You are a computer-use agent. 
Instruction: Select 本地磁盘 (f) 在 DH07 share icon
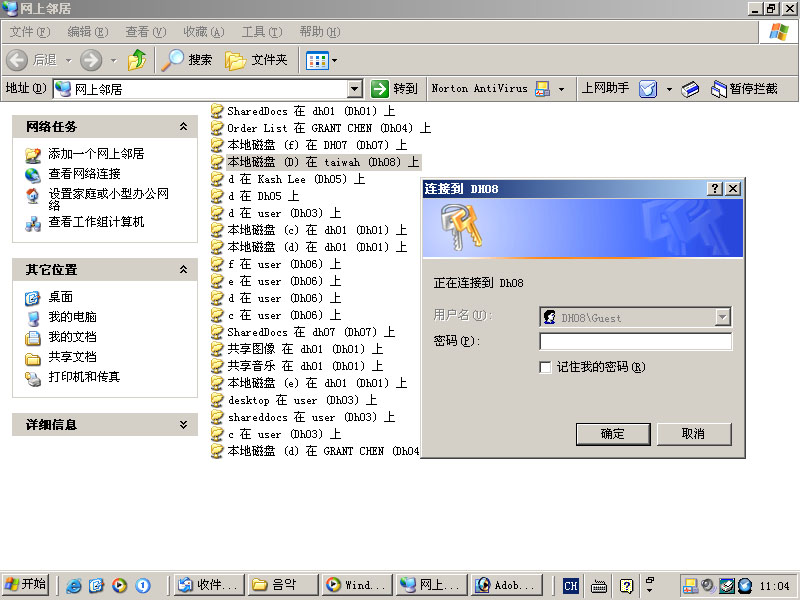(x=217, y=145)
